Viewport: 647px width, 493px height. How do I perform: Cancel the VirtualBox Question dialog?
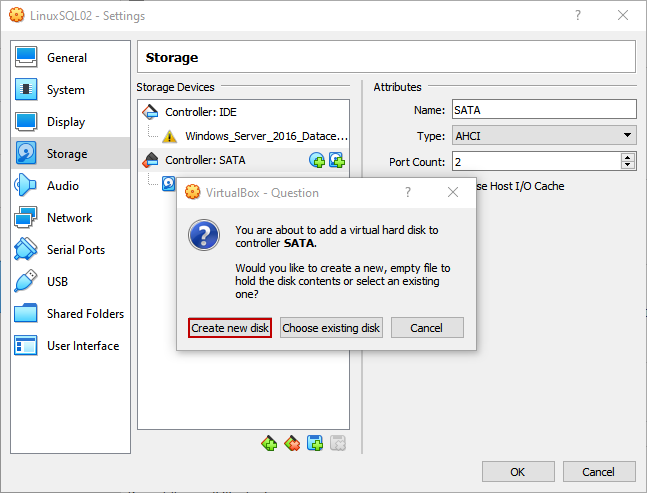pos(427,328)
